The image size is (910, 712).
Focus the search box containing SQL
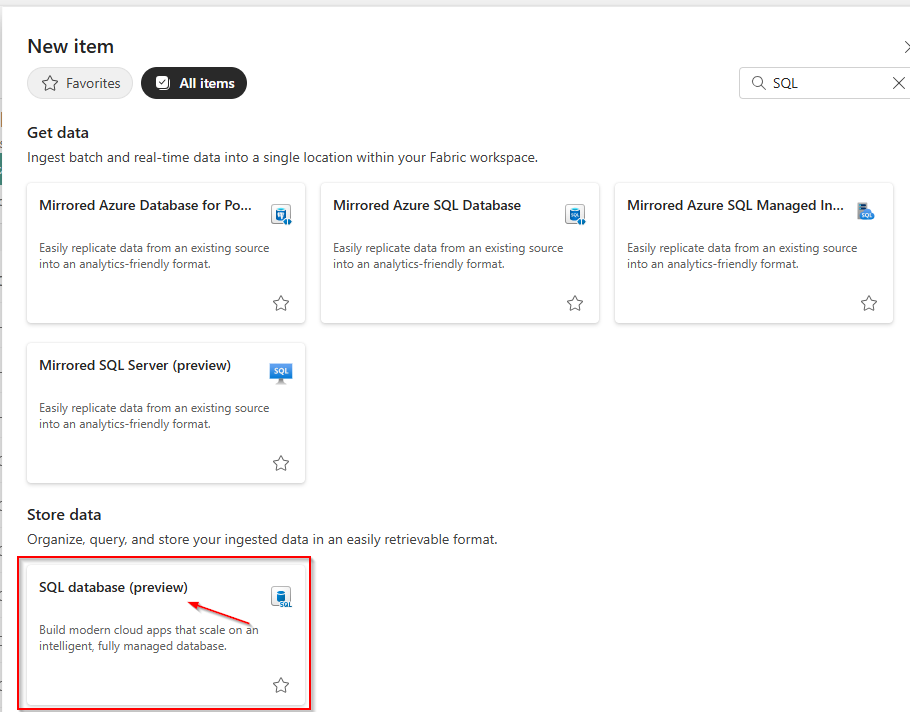pos(827,83)
